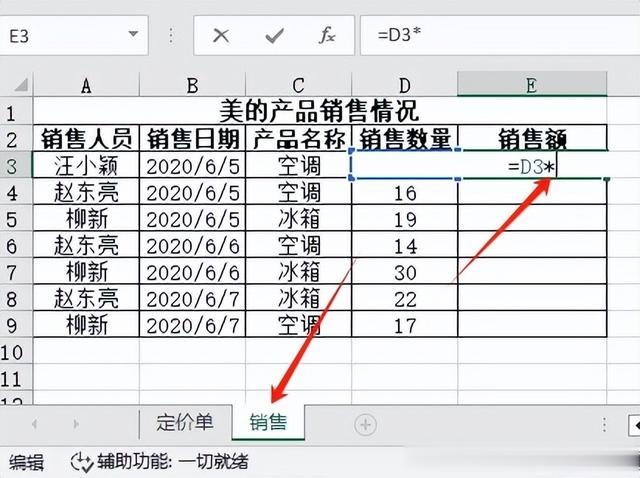This screenshot has width=640, height=478.
Task: Select row 7 header
Action: click(x=16, y=271)
